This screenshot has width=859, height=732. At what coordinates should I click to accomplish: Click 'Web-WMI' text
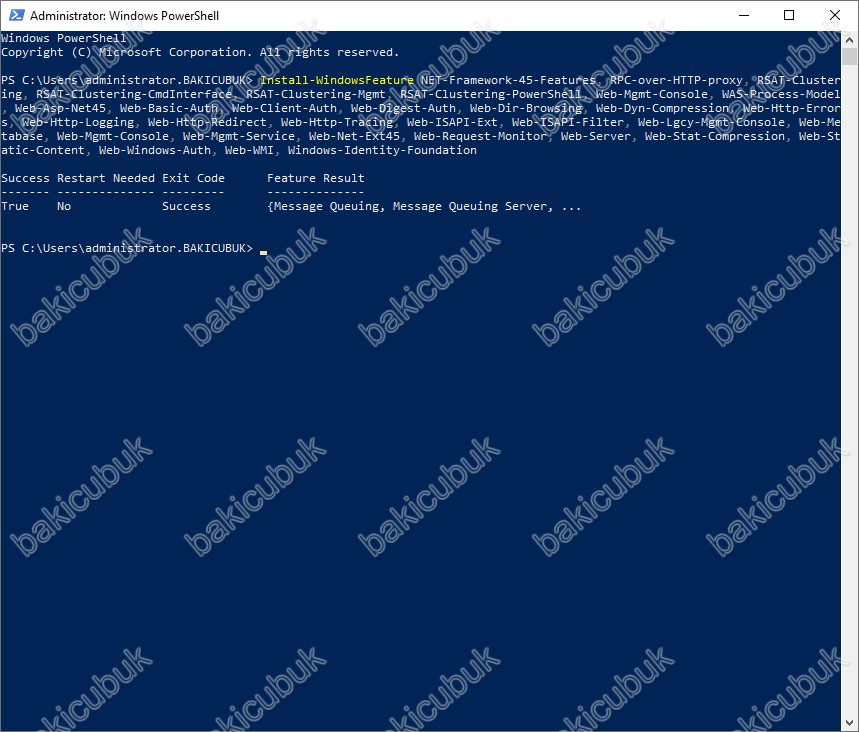[249, 150]
